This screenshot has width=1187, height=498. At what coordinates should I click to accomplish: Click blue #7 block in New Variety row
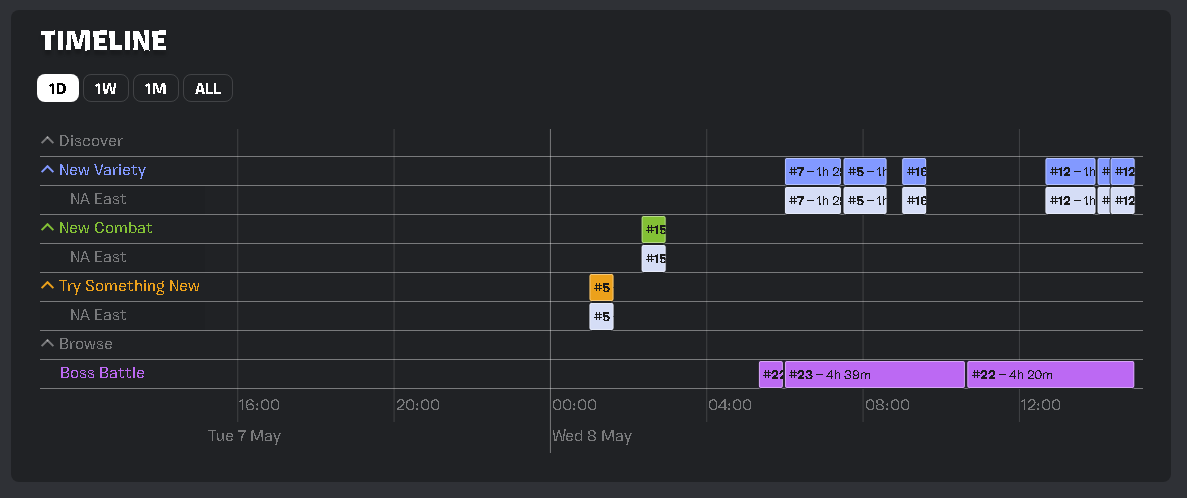[x=813, y=172]
